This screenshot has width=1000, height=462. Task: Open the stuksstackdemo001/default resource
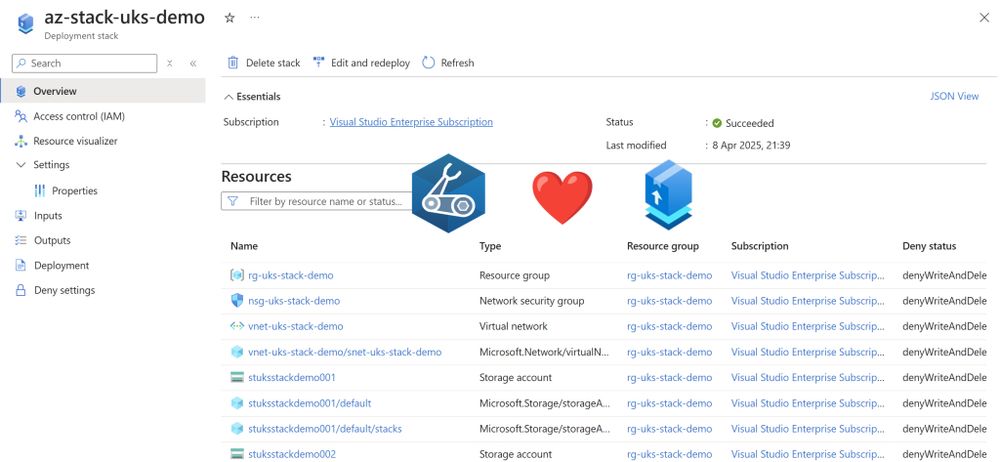point(309,403)
